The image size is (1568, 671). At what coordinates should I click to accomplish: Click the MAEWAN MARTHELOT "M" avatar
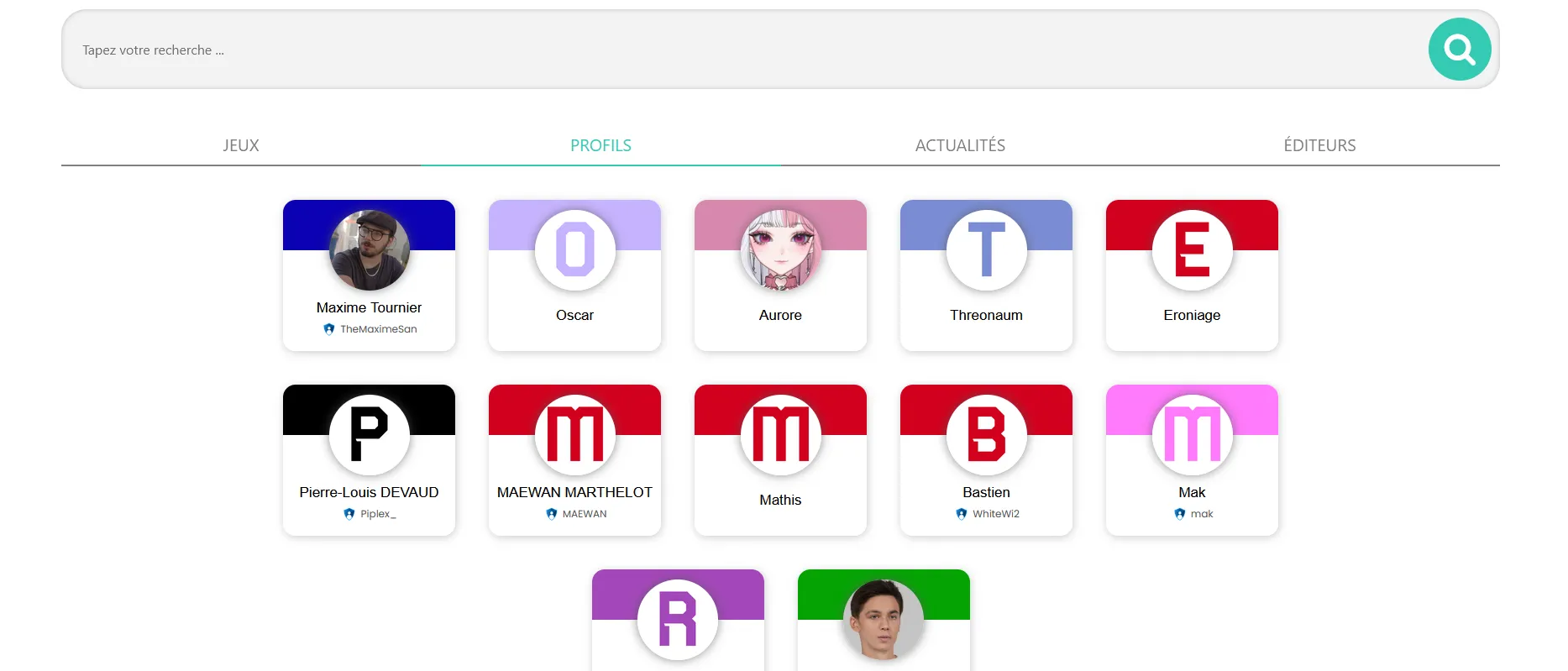pyautogui.click(x=575, y=435)
